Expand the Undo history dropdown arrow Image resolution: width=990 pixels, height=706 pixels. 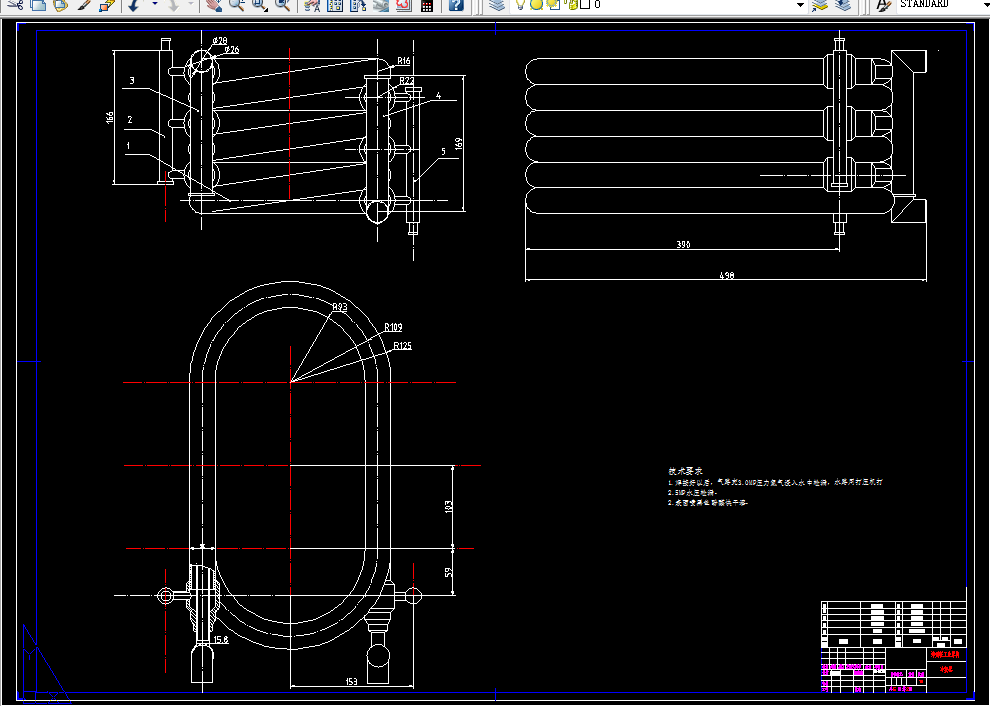[x=155, y=5]
